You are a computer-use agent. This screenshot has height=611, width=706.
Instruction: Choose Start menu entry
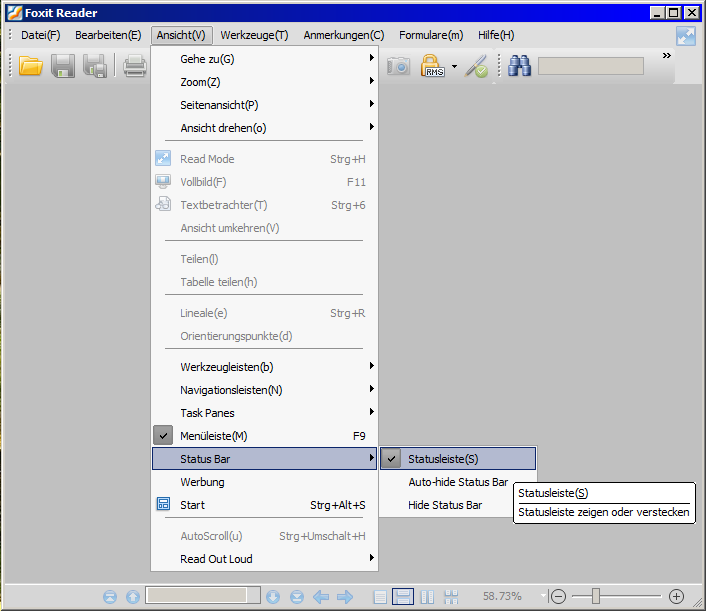coord(264,505)
